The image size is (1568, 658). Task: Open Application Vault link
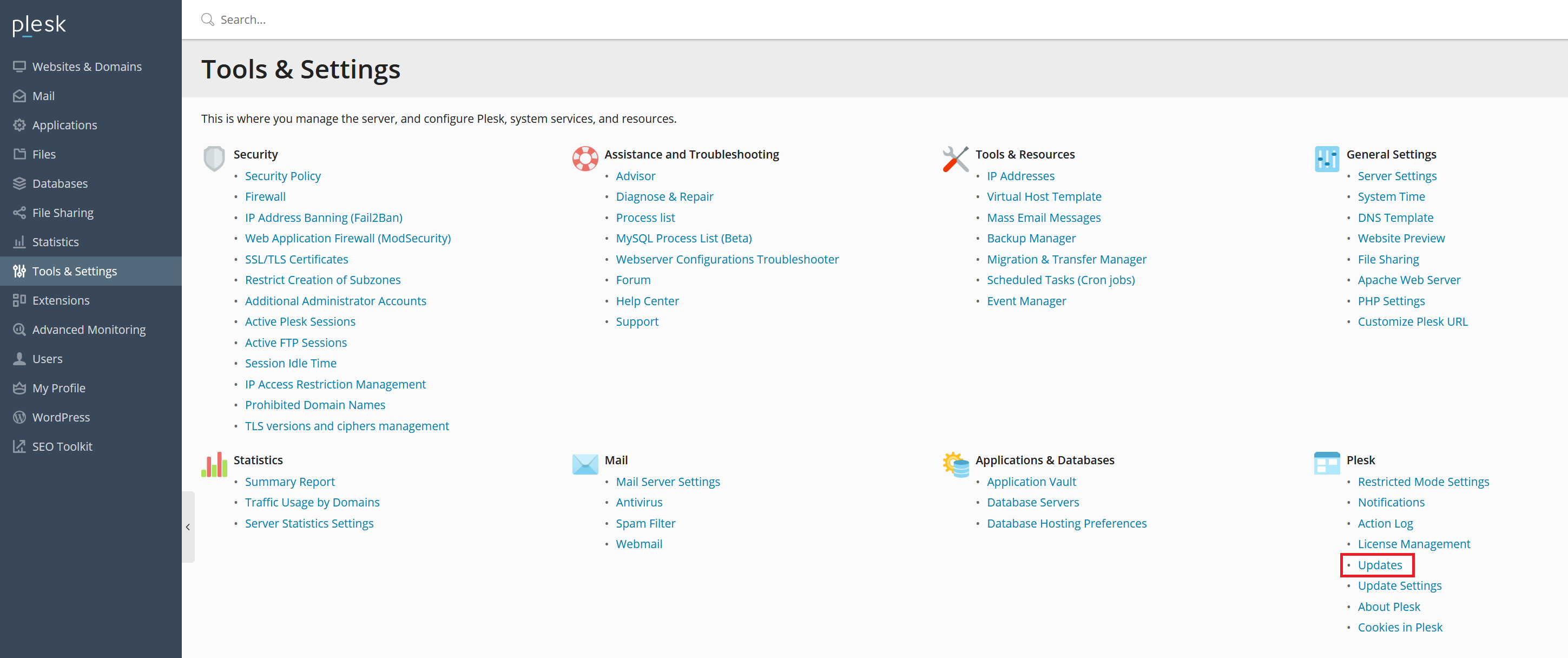(x=1031, y=482)
